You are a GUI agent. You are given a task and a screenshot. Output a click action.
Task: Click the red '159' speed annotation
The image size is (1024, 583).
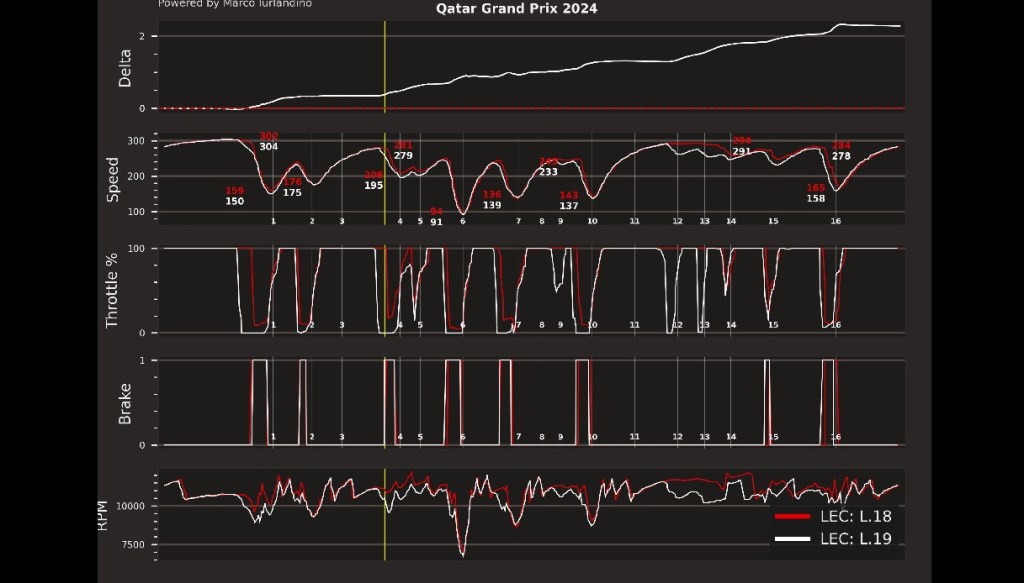pos(234,191)
